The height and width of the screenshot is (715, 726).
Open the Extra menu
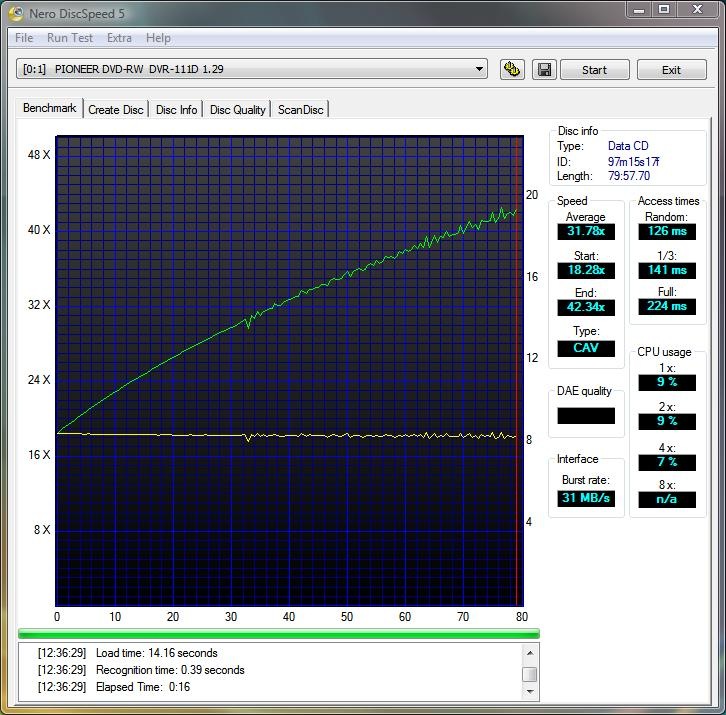coord(119,38)
